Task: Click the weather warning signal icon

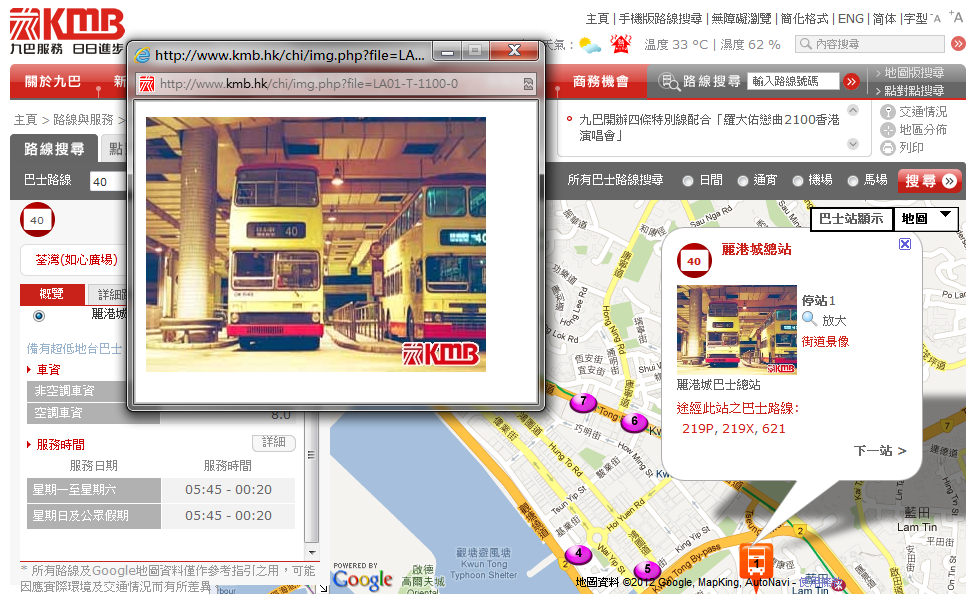Action: (x=621, y=44)
